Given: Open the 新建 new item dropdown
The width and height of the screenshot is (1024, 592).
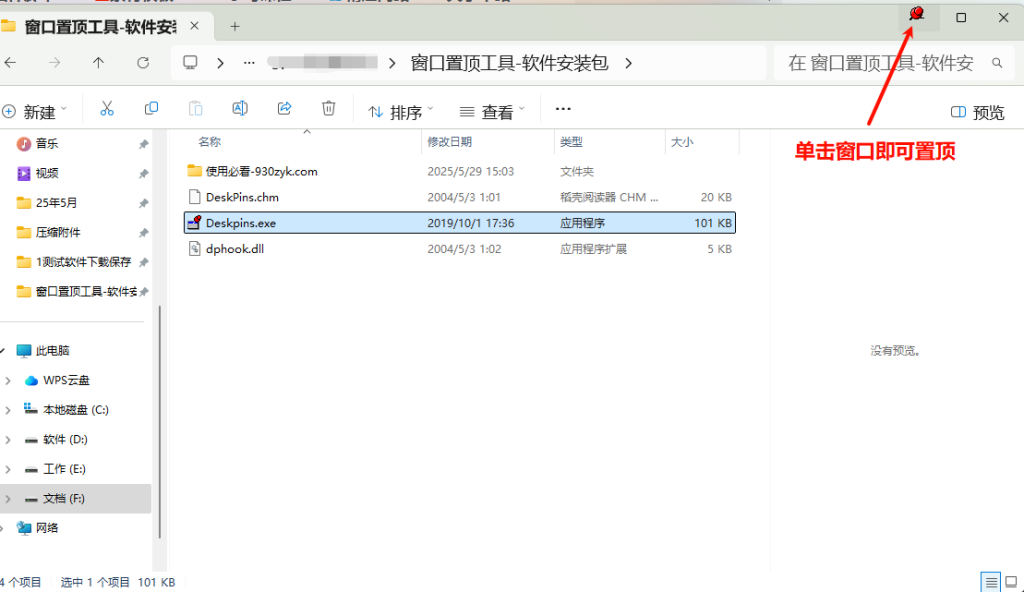Looking at the screenshot, I should pyautogui.click(x=38, y=112).
